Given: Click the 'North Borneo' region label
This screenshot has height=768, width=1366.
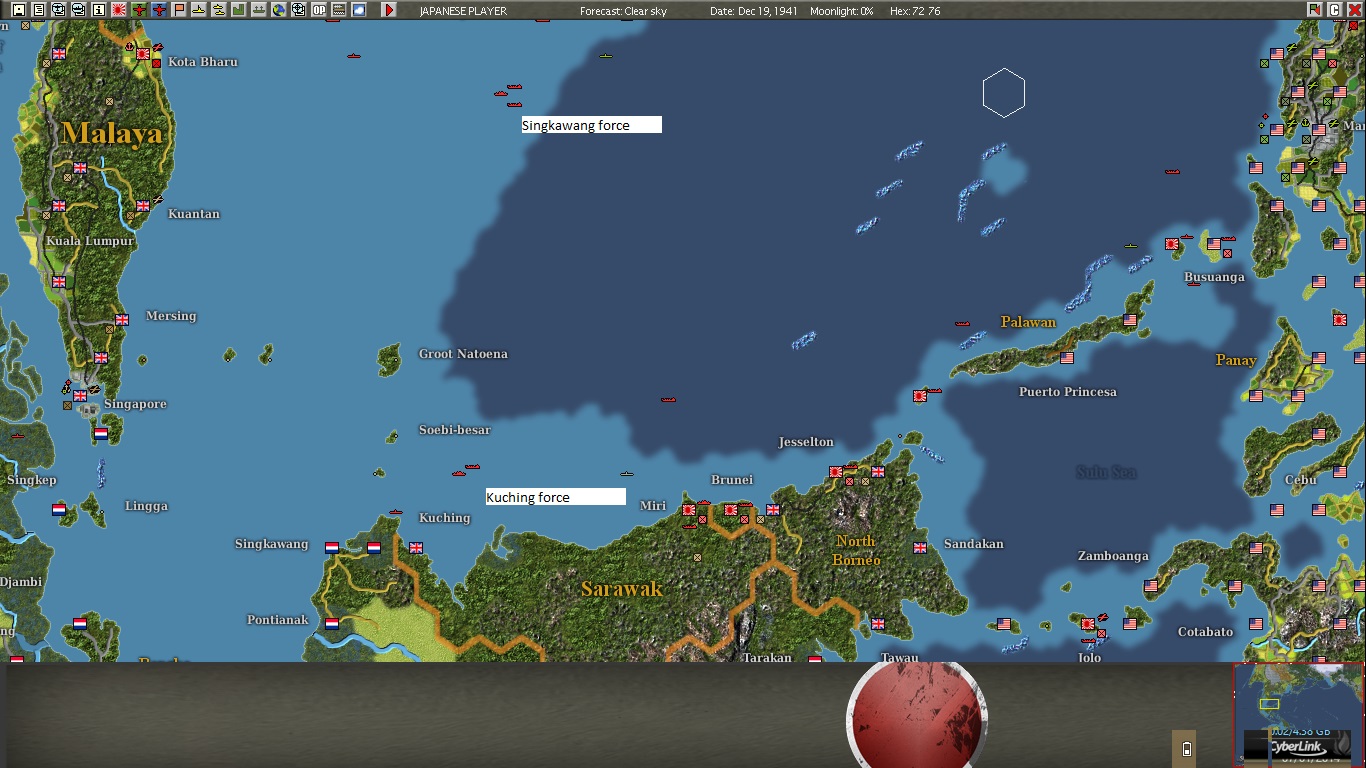Looking at the screenshot, I should coord(857,551).
